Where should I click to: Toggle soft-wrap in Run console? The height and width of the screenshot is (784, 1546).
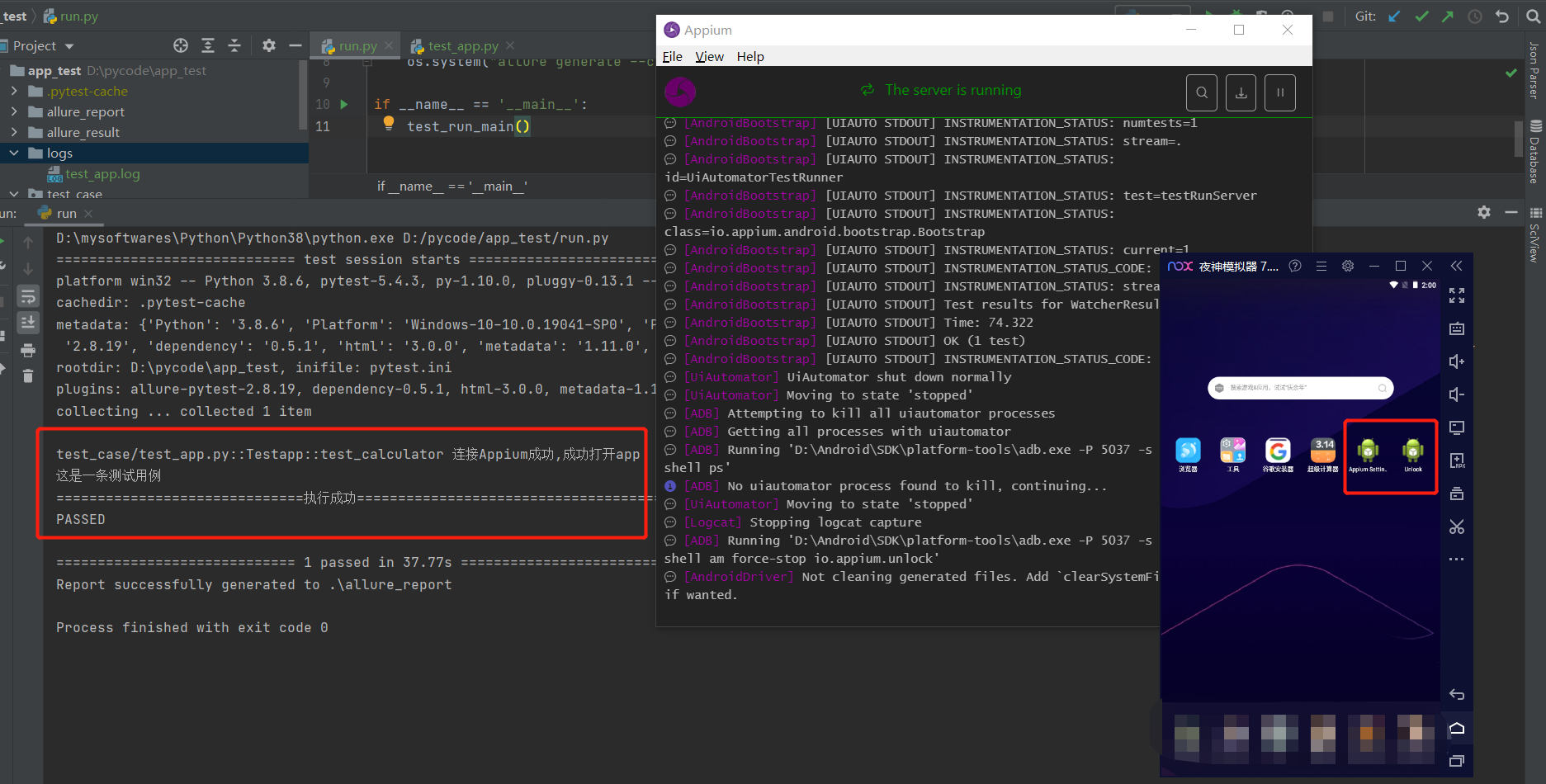point(28,296)
